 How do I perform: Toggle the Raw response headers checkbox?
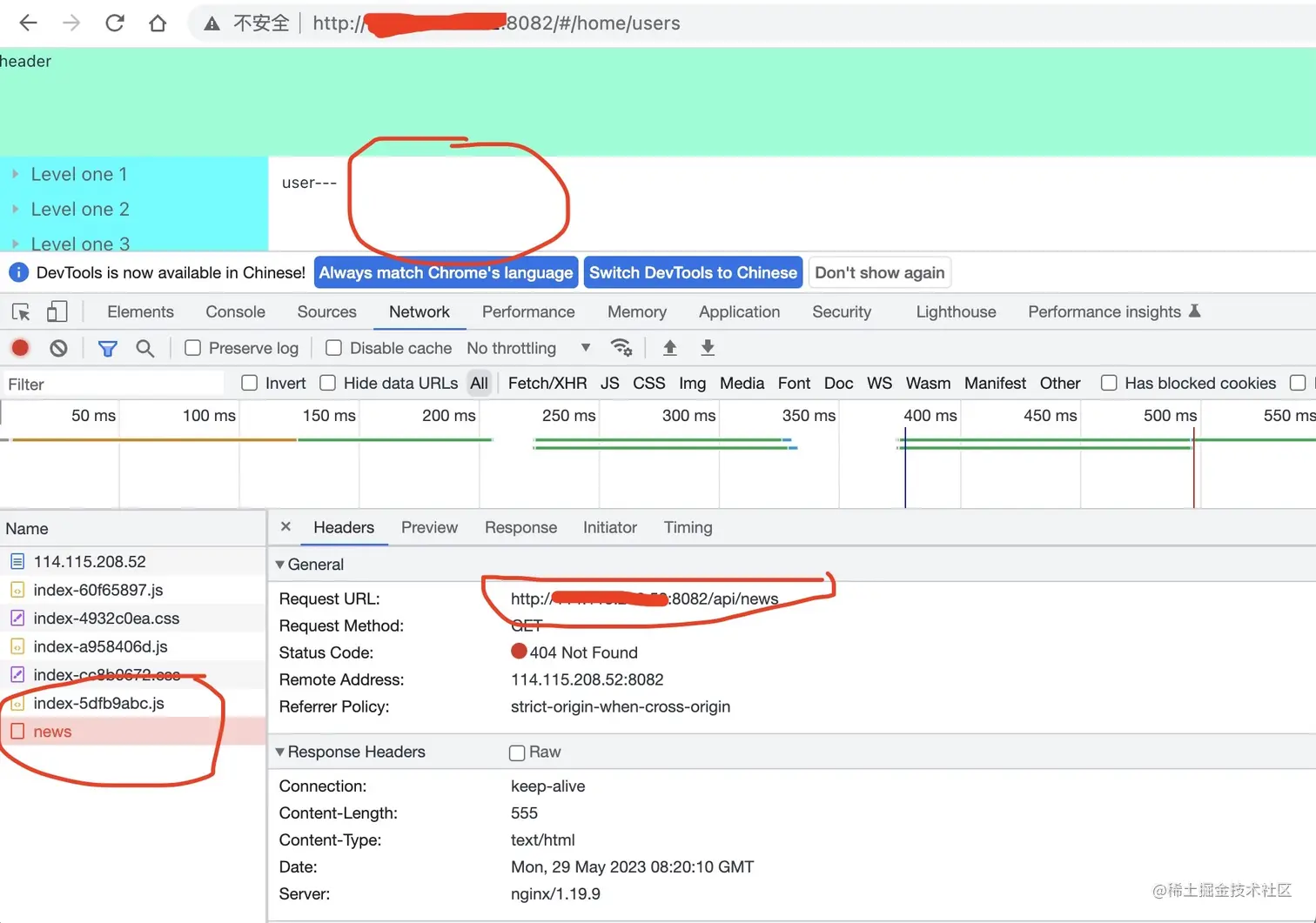coord(517,752)
